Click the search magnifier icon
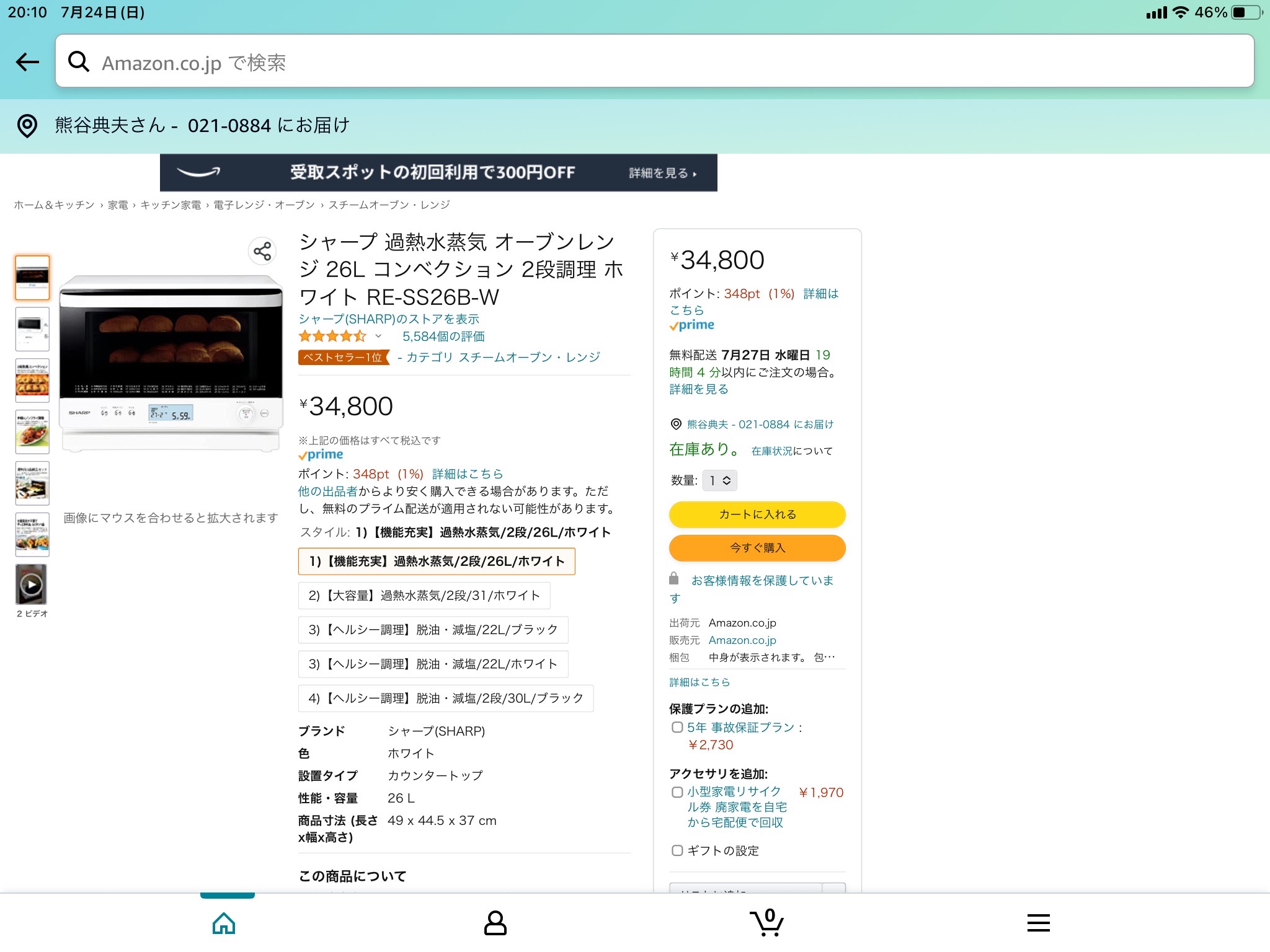This screenshot has width=1270, height=952. pyautogui.click(x=79, y=61)
